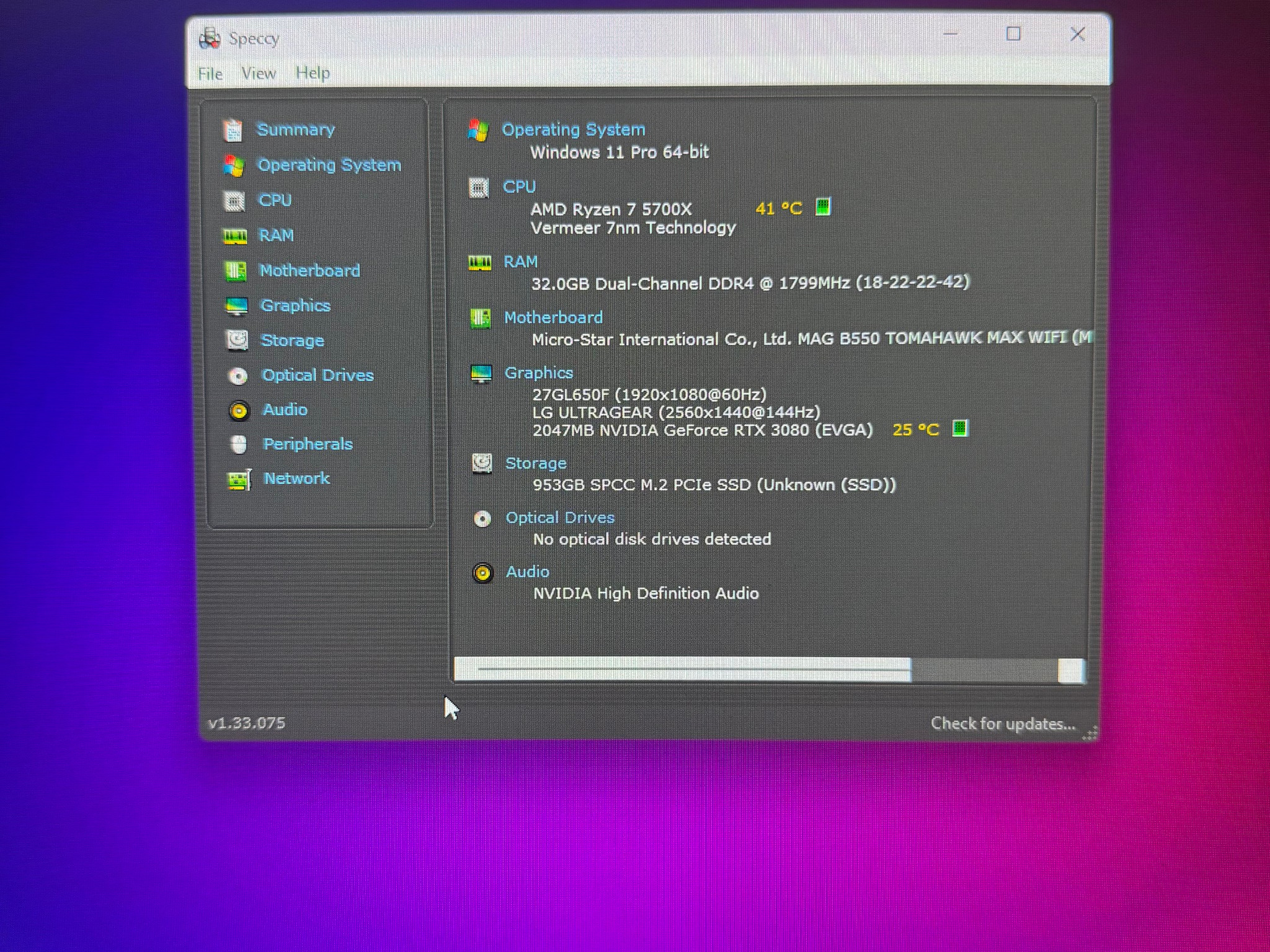Open Motherboard details from sidebar
The image size is (1270, 952).
[310, 270]
